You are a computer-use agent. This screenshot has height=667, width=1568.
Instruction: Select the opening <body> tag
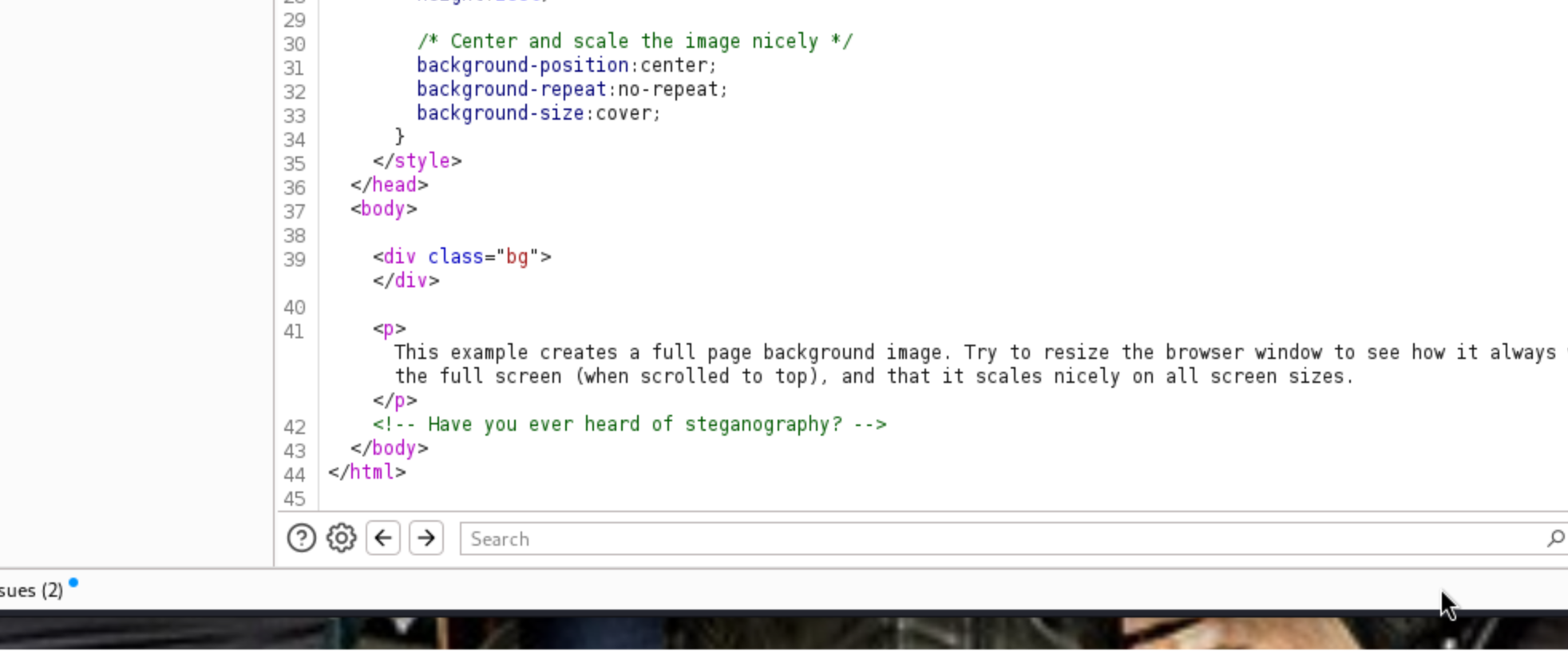tap(383, 209)
